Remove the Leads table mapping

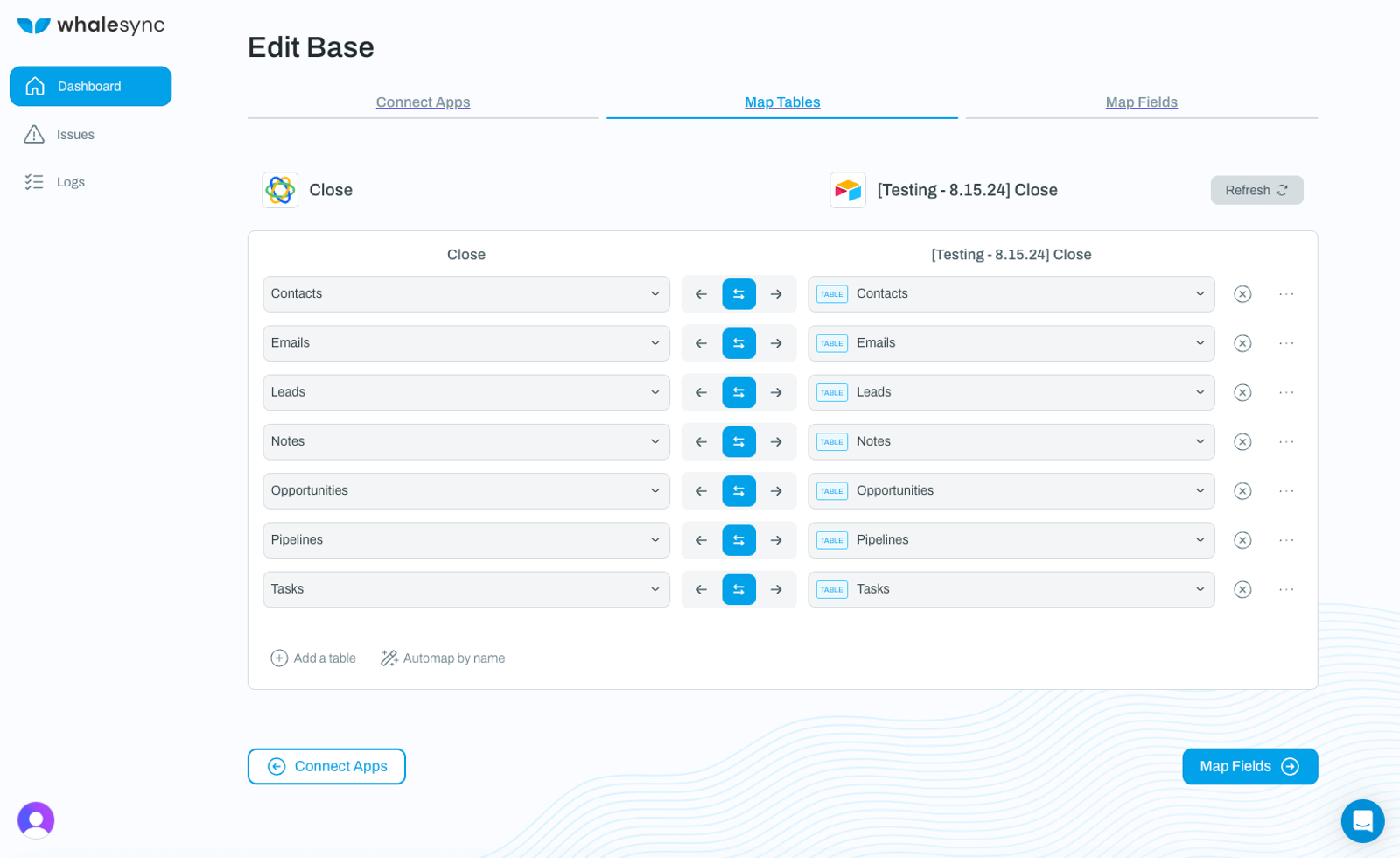(x=1242, y=392)
